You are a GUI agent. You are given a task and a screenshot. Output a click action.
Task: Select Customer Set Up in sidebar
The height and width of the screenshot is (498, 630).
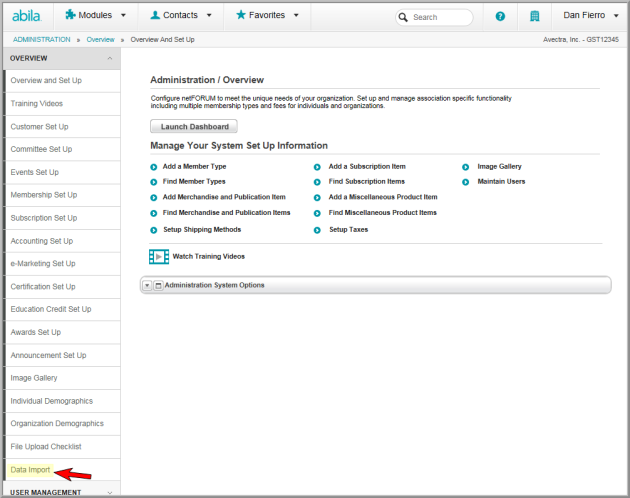tap(63, 127)
